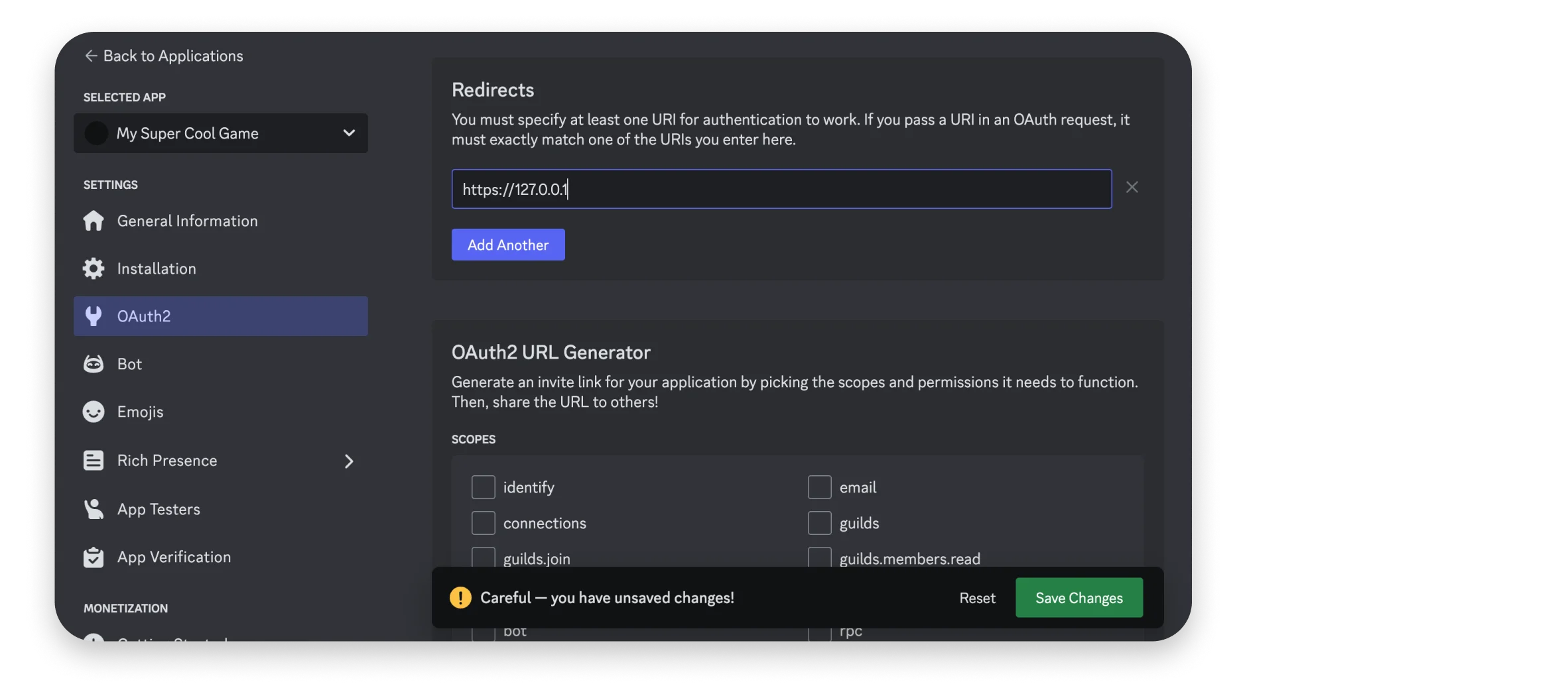Viewport: 1568px width, 694px height.
Task: Click the back arrow icon
Action: click(91, 56)
